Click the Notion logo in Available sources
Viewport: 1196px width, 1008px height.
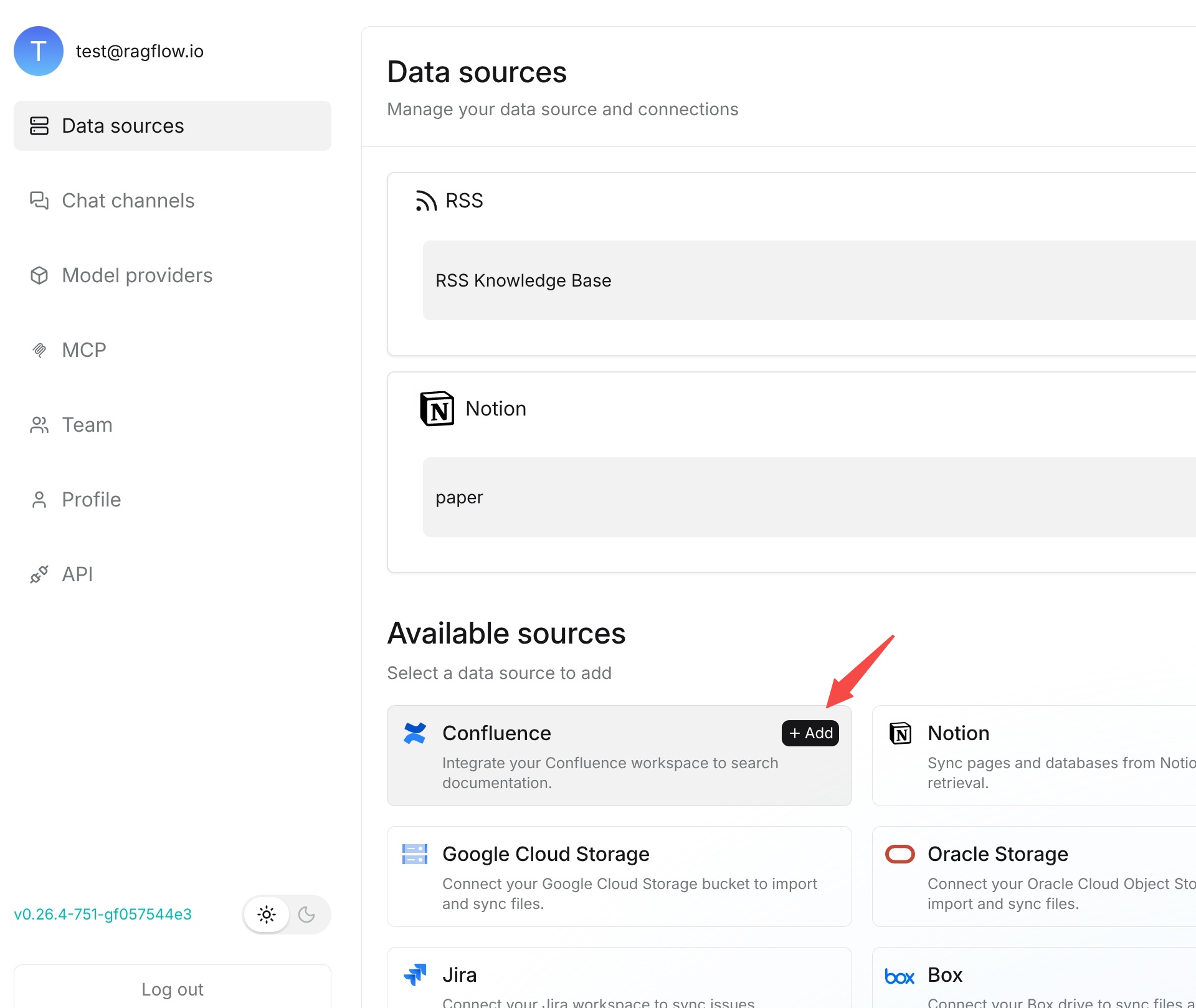coord(900,733)
